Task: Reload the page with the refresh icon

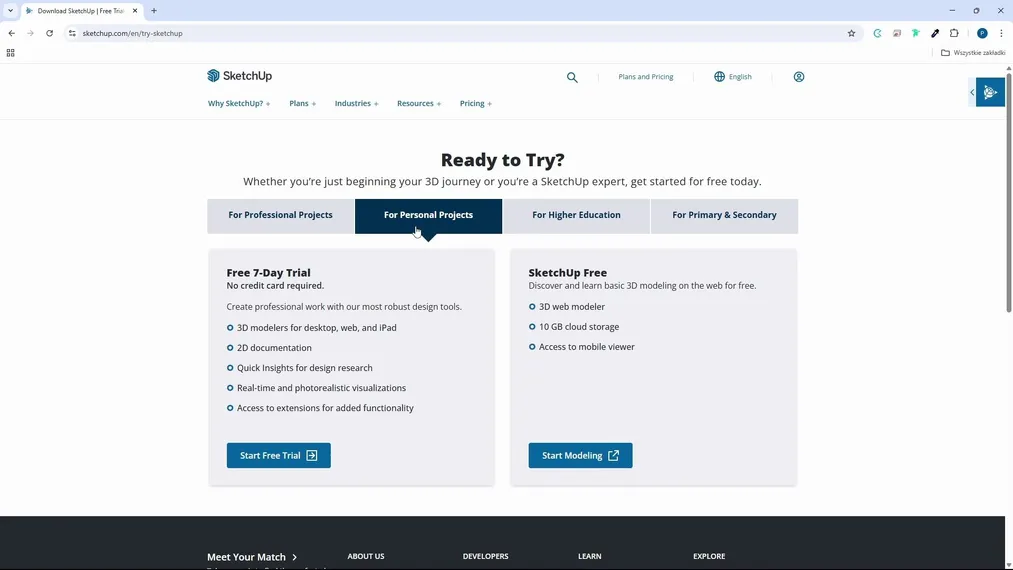Action: (x=49, y=33)
